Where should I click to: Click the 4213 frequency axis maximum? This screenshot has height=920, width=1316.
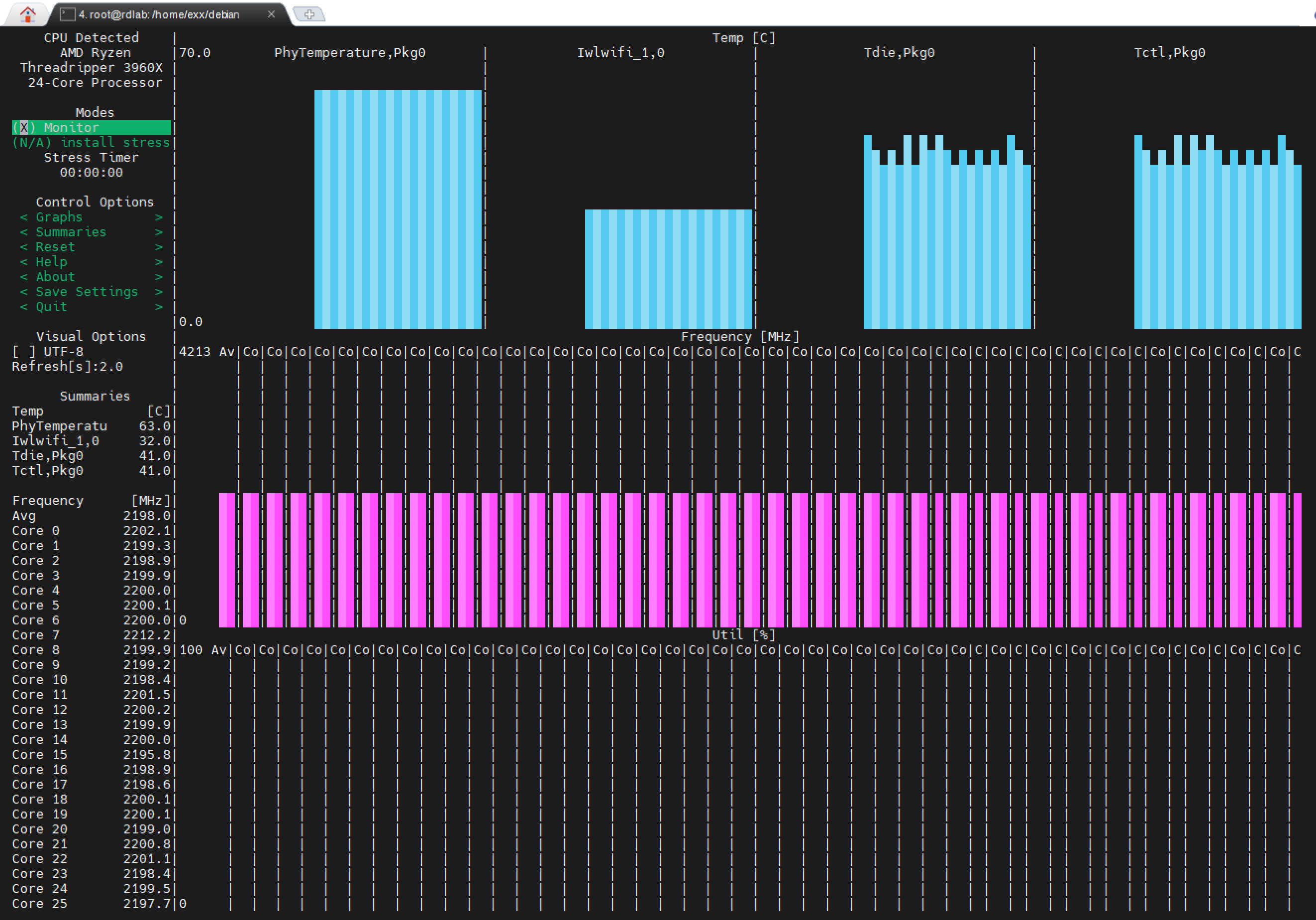coord(195,351)
